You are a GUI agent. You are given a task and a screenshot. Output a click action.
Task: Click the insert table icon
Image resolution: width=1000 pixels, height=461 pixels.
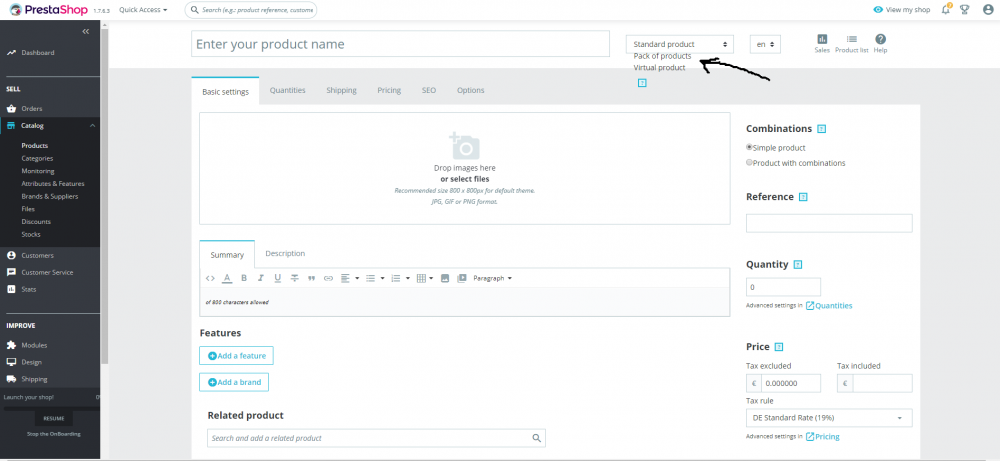[421, 278]
